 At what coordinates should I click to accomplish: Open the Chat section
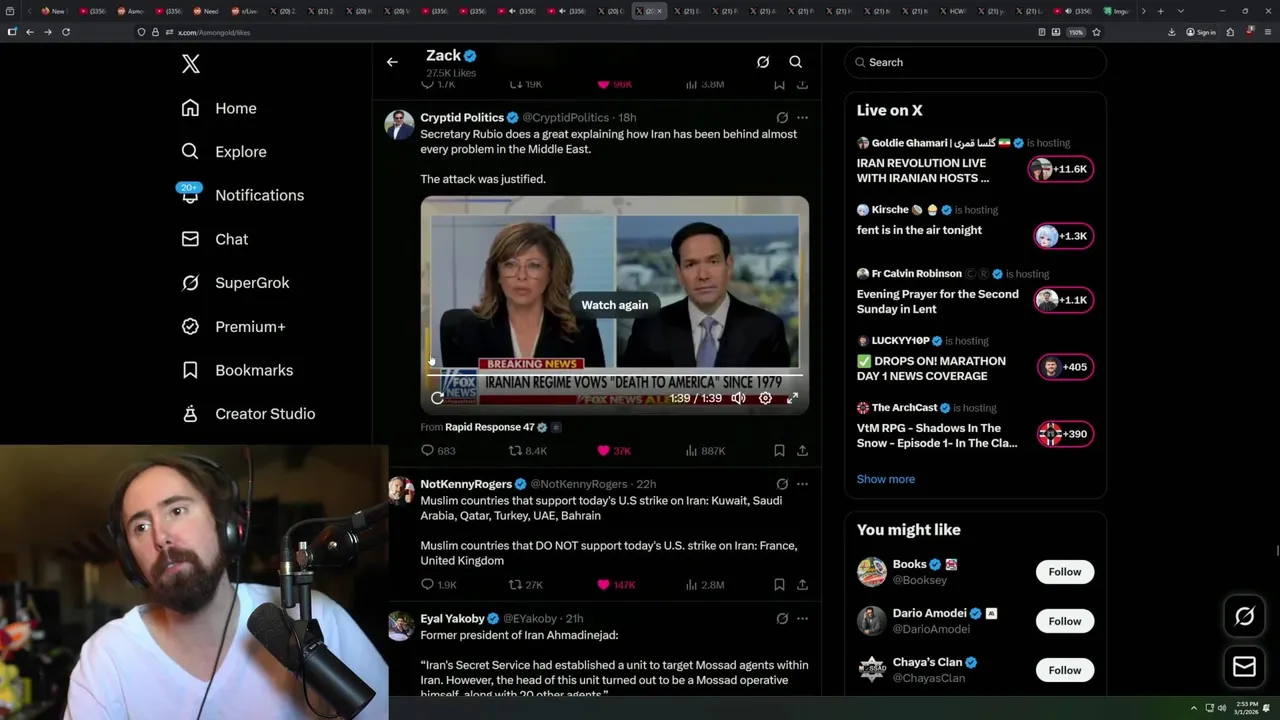pos(214,239)
